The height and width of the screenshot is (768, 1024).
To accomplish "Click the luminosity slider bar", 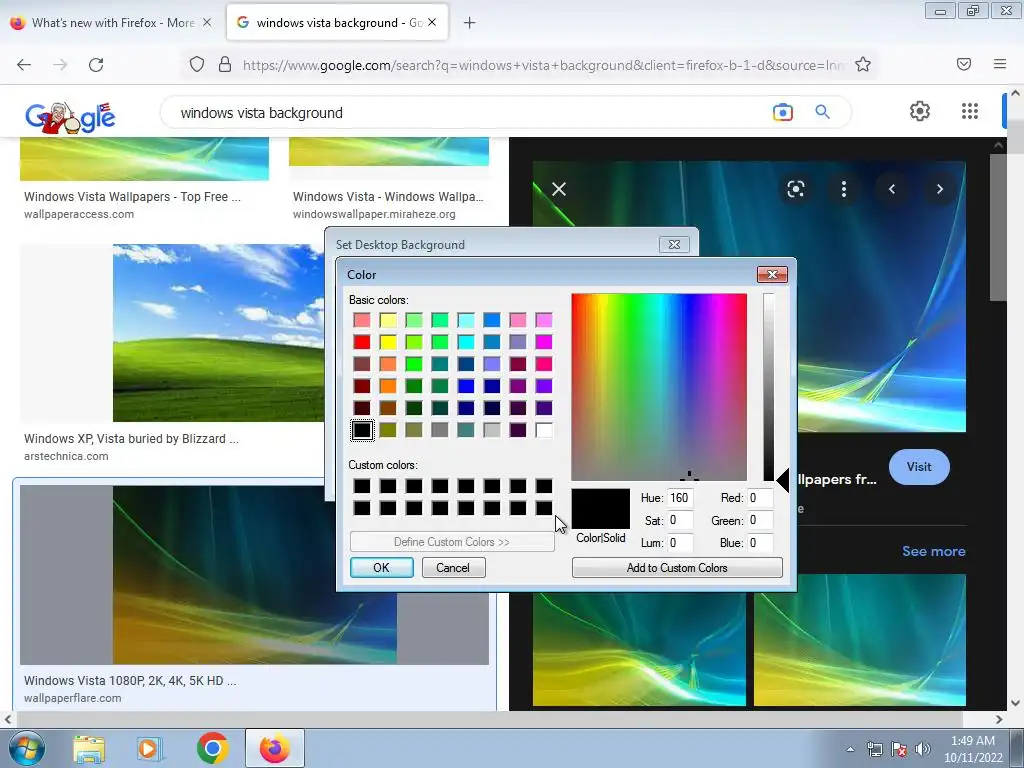I will 769,387.
